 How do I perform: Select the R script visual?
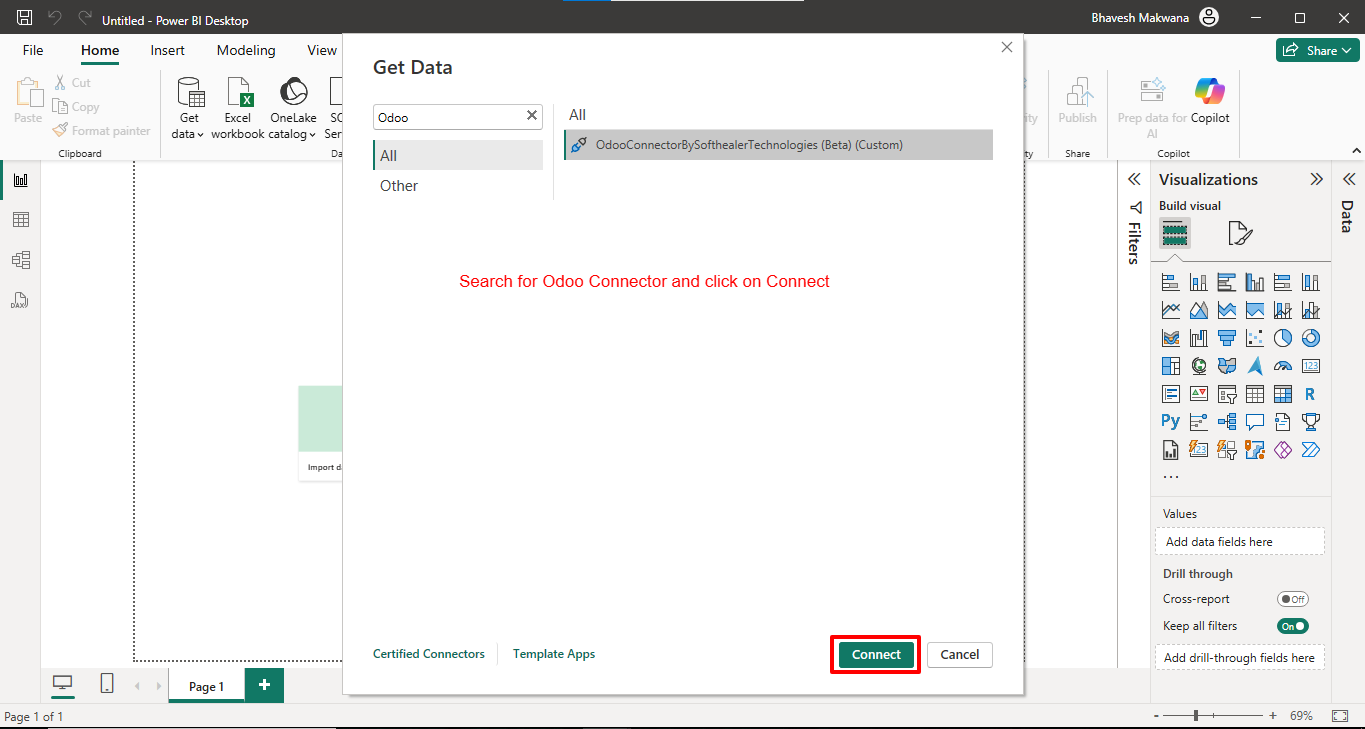point(1311,394)
